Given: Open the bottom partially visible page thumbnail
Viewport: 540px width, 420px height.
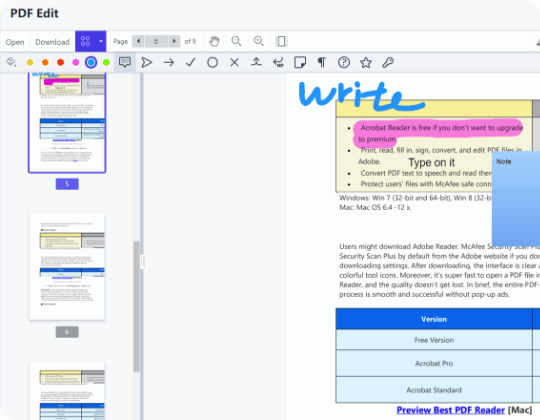Looking at the screenshot, I should (x=67, y=391).
